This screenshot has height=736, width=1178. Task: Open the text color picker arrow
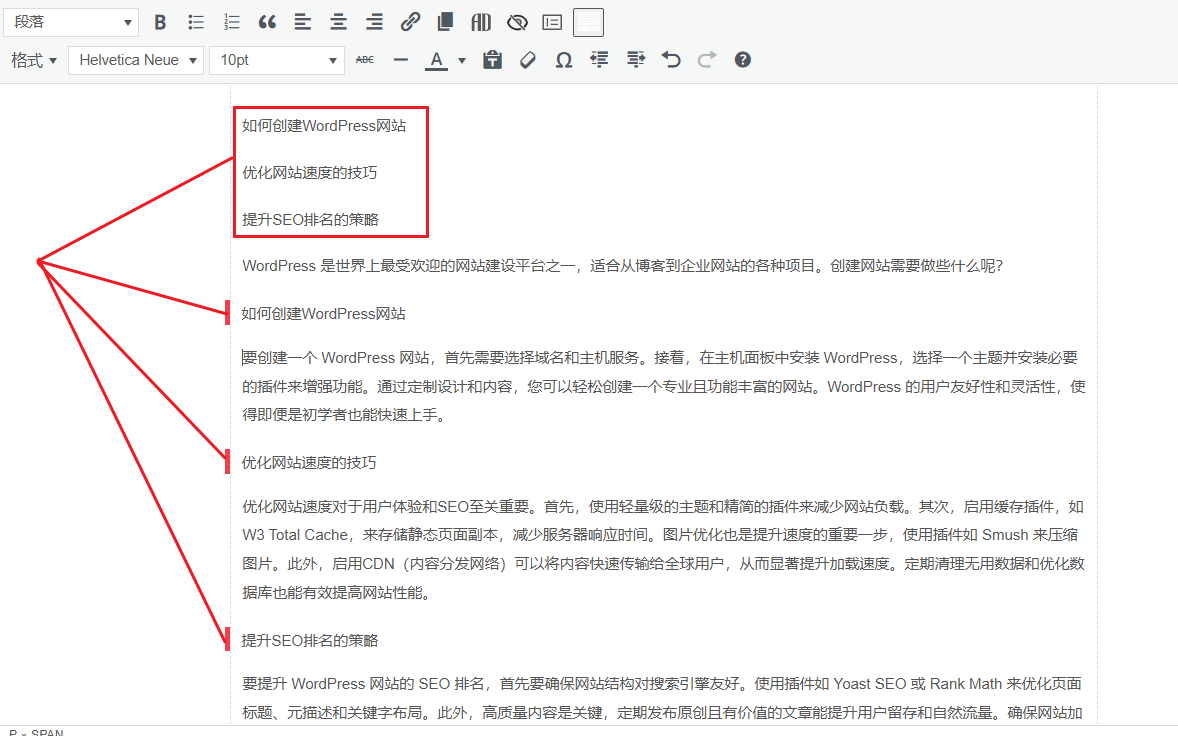pyautogui.click(x=461, y=59)
